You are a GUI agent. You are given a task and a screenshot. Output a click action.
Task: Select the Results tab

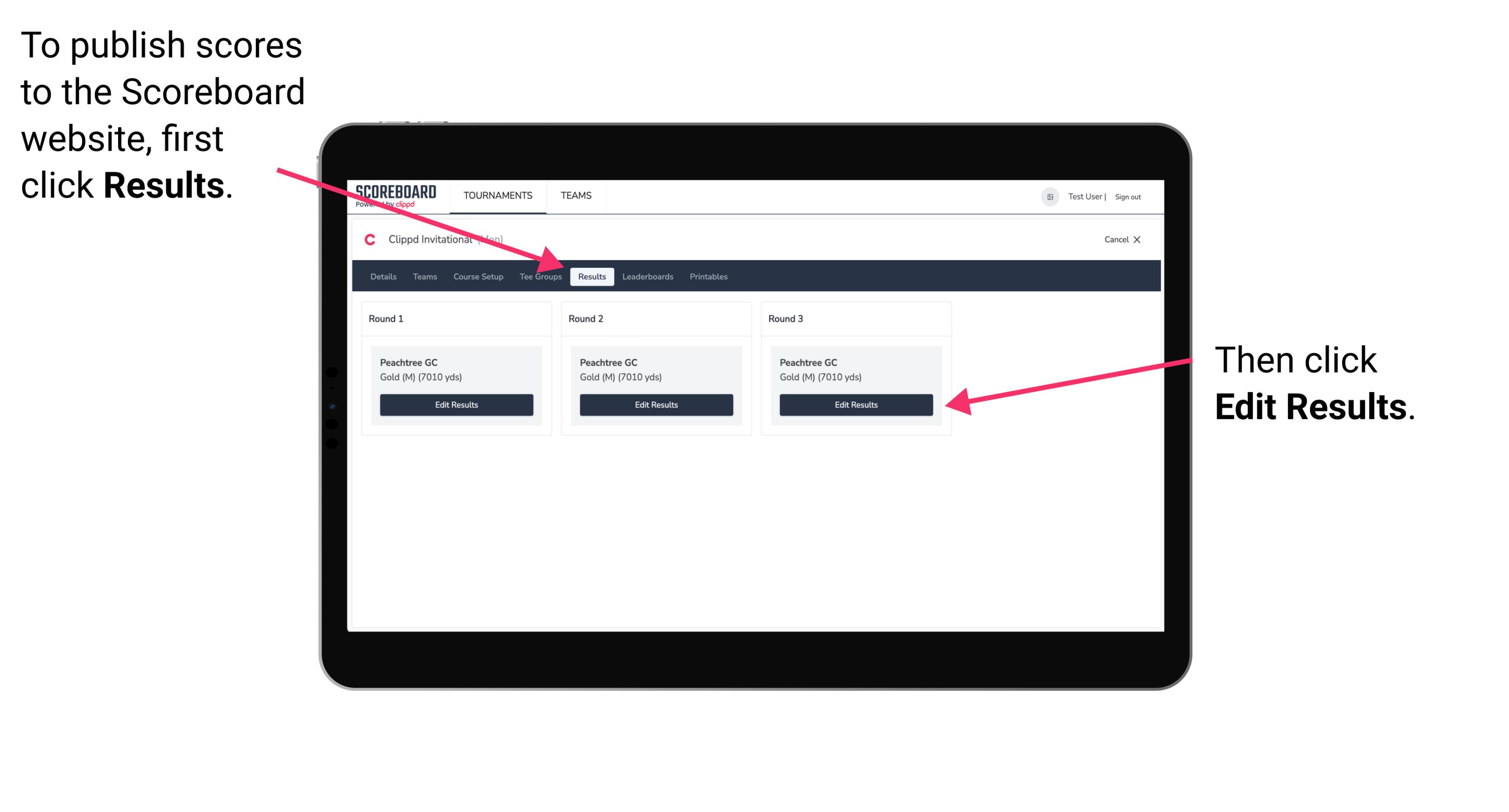coord(592,277)
